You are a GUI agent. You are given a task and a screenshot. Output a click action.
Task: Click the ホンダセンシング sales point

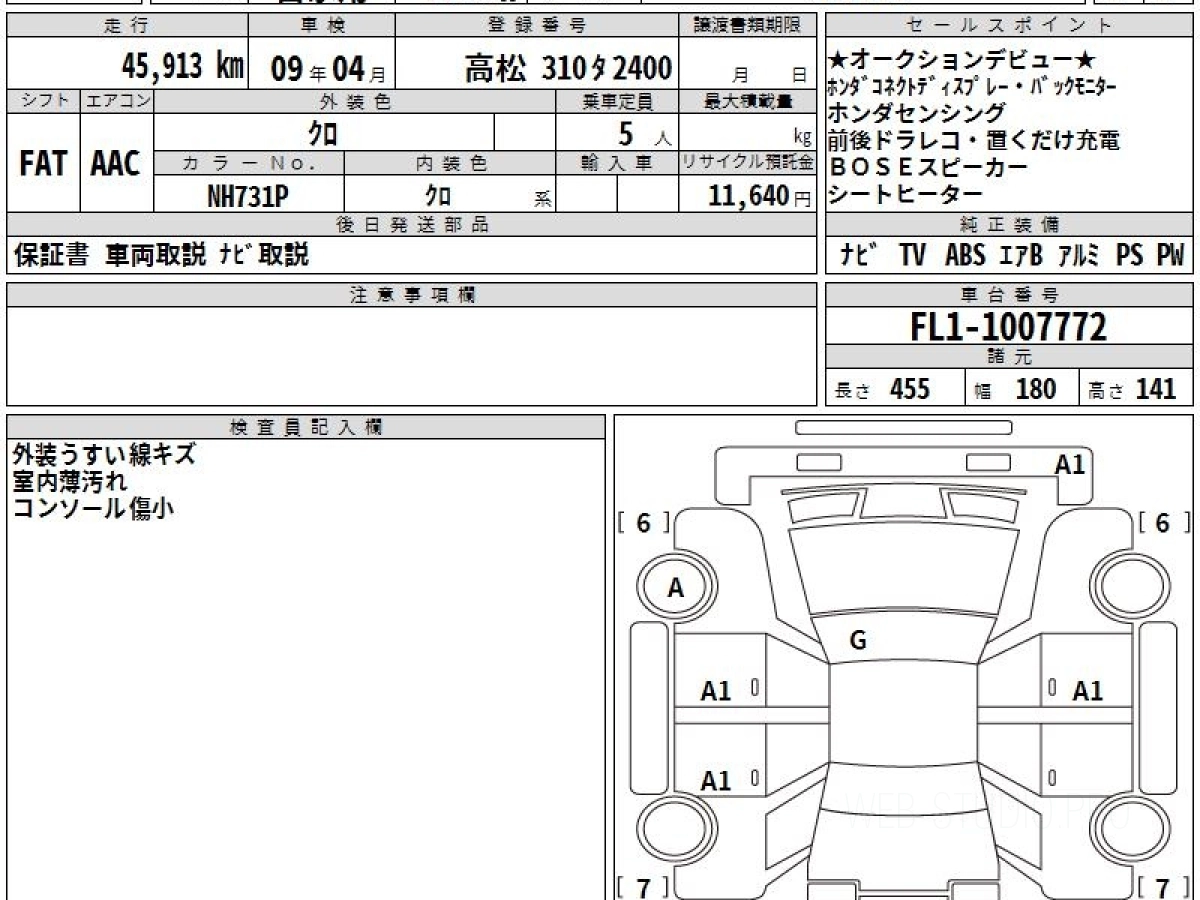click(916, 113)
